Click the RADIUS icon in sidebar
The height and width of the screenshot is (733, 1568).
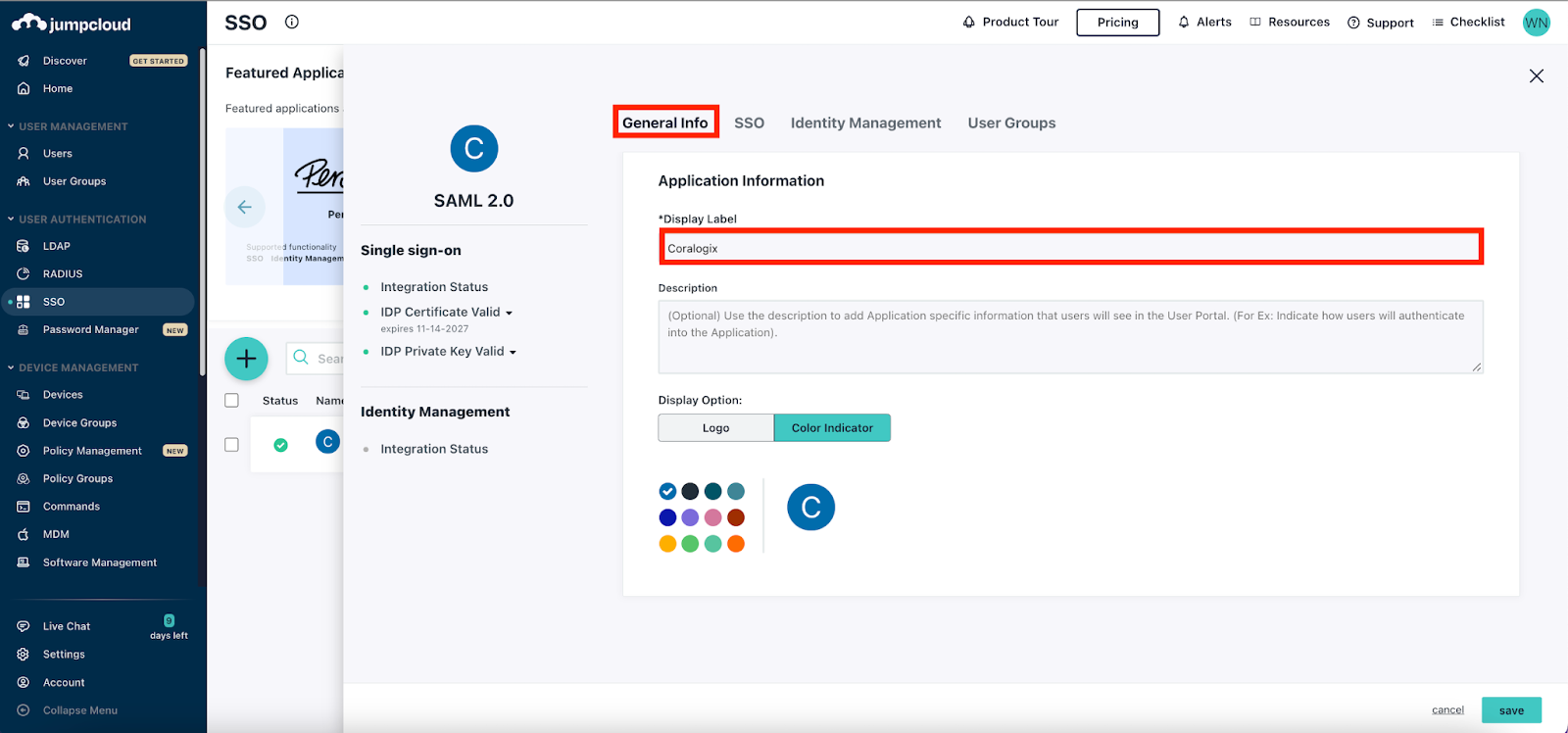(x=24, y=273)
